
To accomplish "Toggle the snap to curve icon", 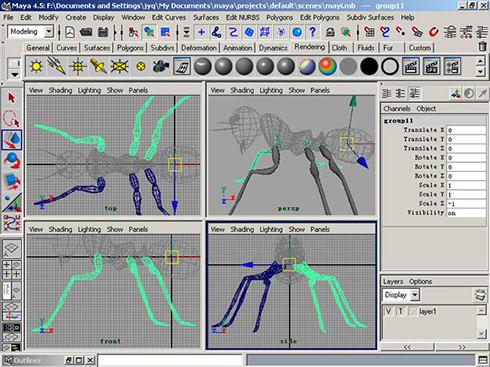I will point(385,32).
